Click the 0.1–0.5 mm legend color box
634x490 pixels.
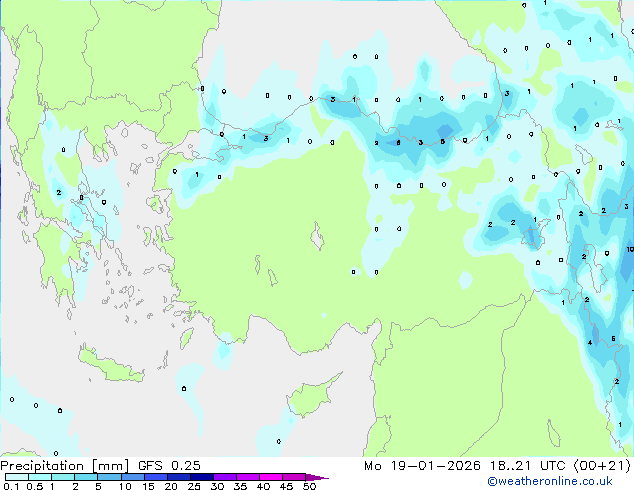tap(17, 477)
